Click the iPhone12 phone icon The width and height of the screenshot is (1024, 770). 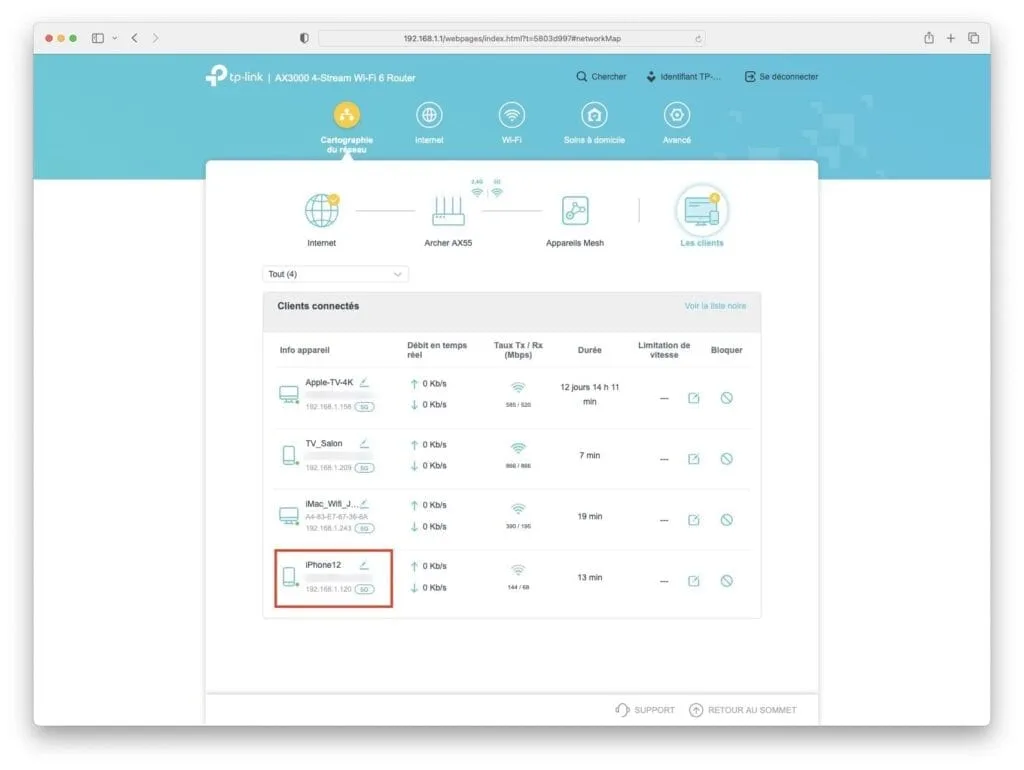(289, 577)
